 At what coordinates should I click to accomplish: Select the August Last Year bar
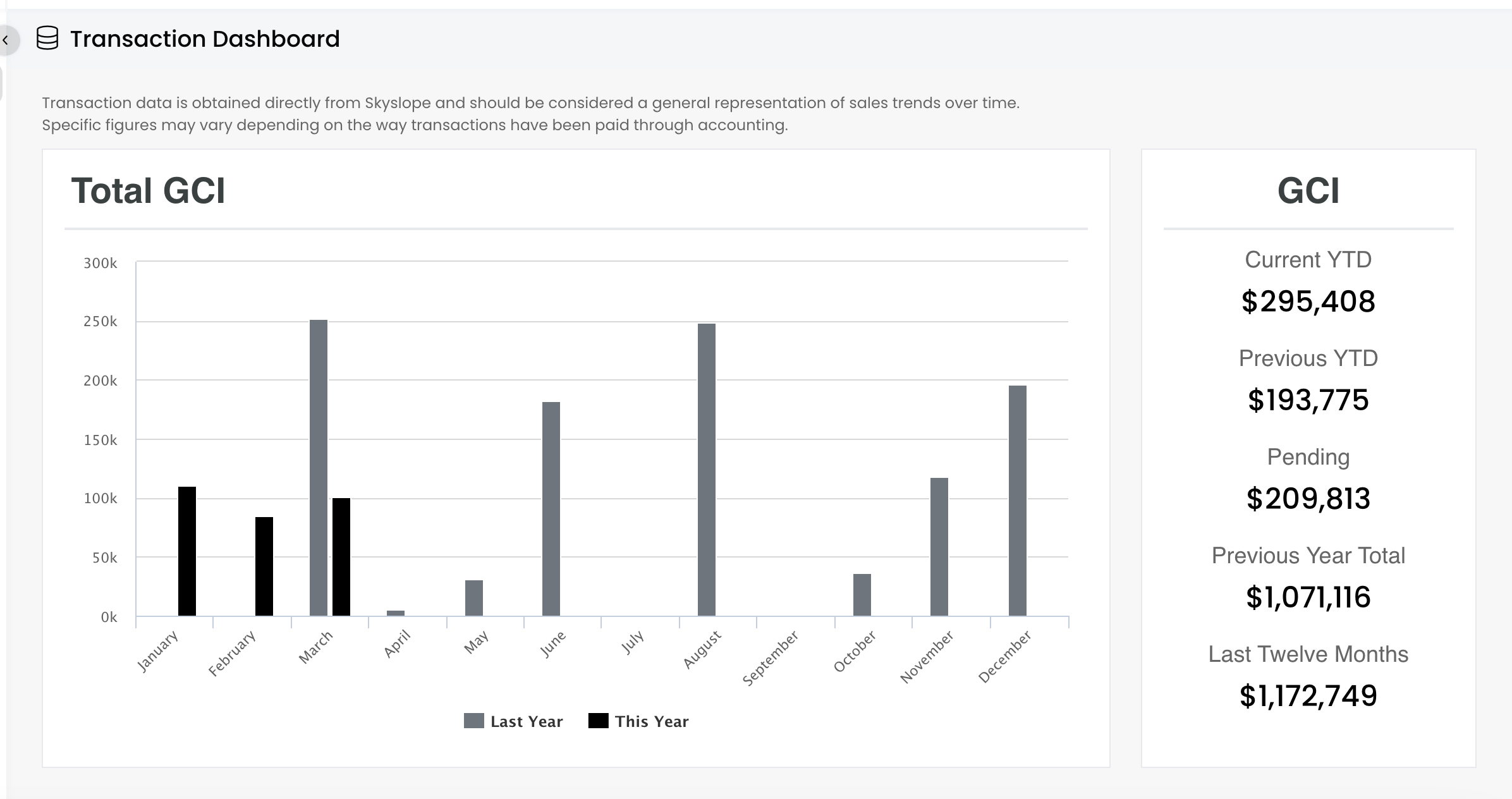pyautogui.click(x=707, y=470)
